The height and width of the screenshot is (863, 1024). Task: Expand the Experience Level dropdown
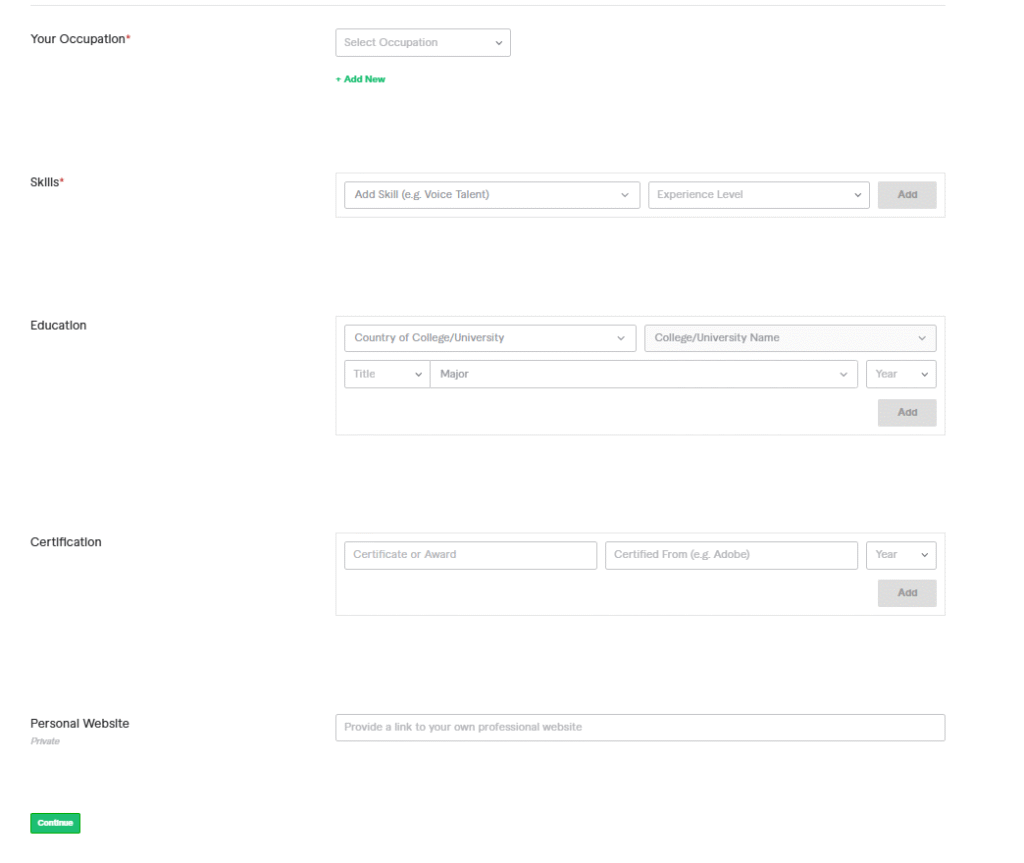point(758,195)
